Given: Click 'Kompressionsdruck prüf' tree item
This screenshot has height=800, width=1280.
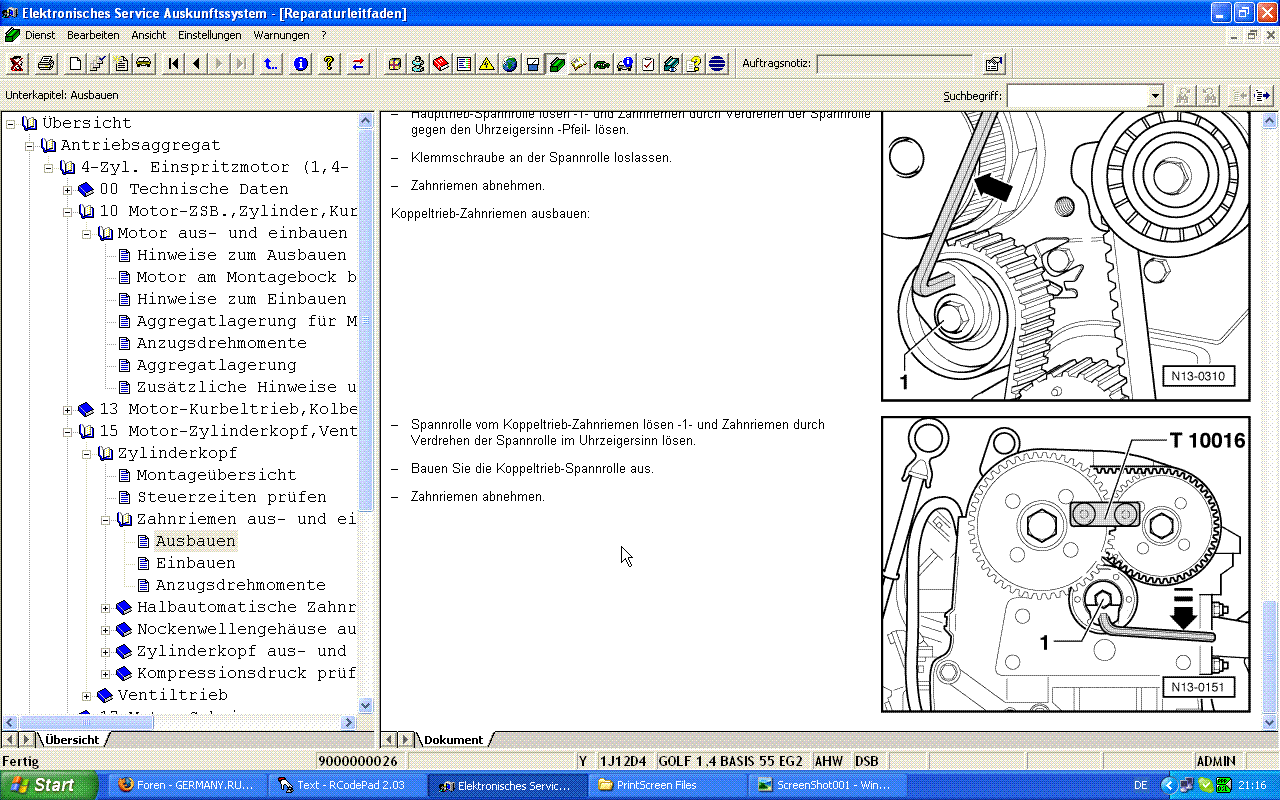Looking at the screenshot, I should 246,673.
